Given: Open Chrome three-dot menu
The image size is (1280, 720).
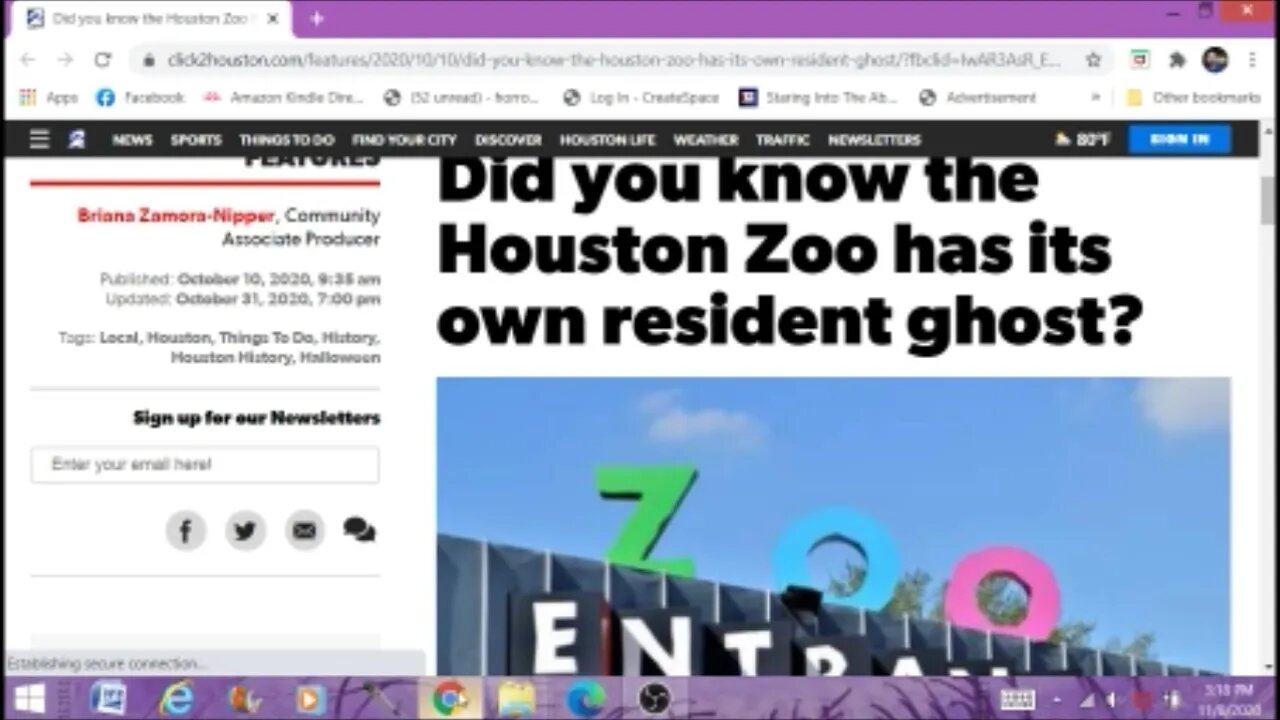Looking at the screenshot, I should point(1252,60).
